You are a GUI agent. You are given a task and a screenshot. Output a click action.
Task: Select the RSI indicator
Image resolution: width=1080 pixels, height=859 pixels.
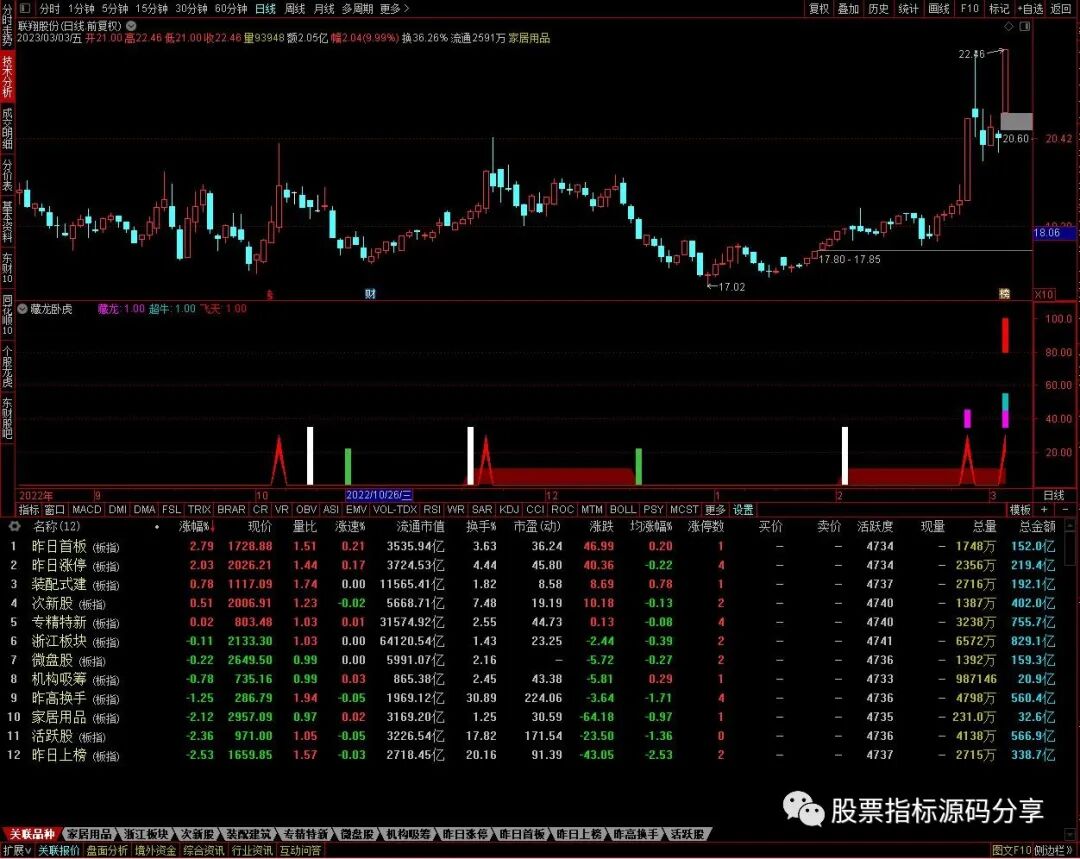point(432,510)
